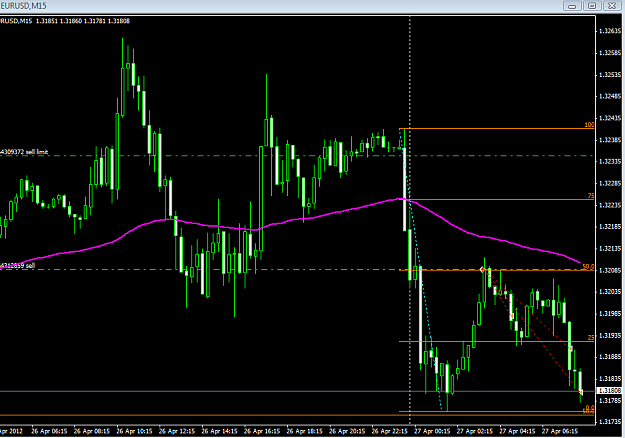The height and width of the screenshot is (438, 625).
Task: Click the '26 Apr 14:15' time label
Action: click(219, 431)
